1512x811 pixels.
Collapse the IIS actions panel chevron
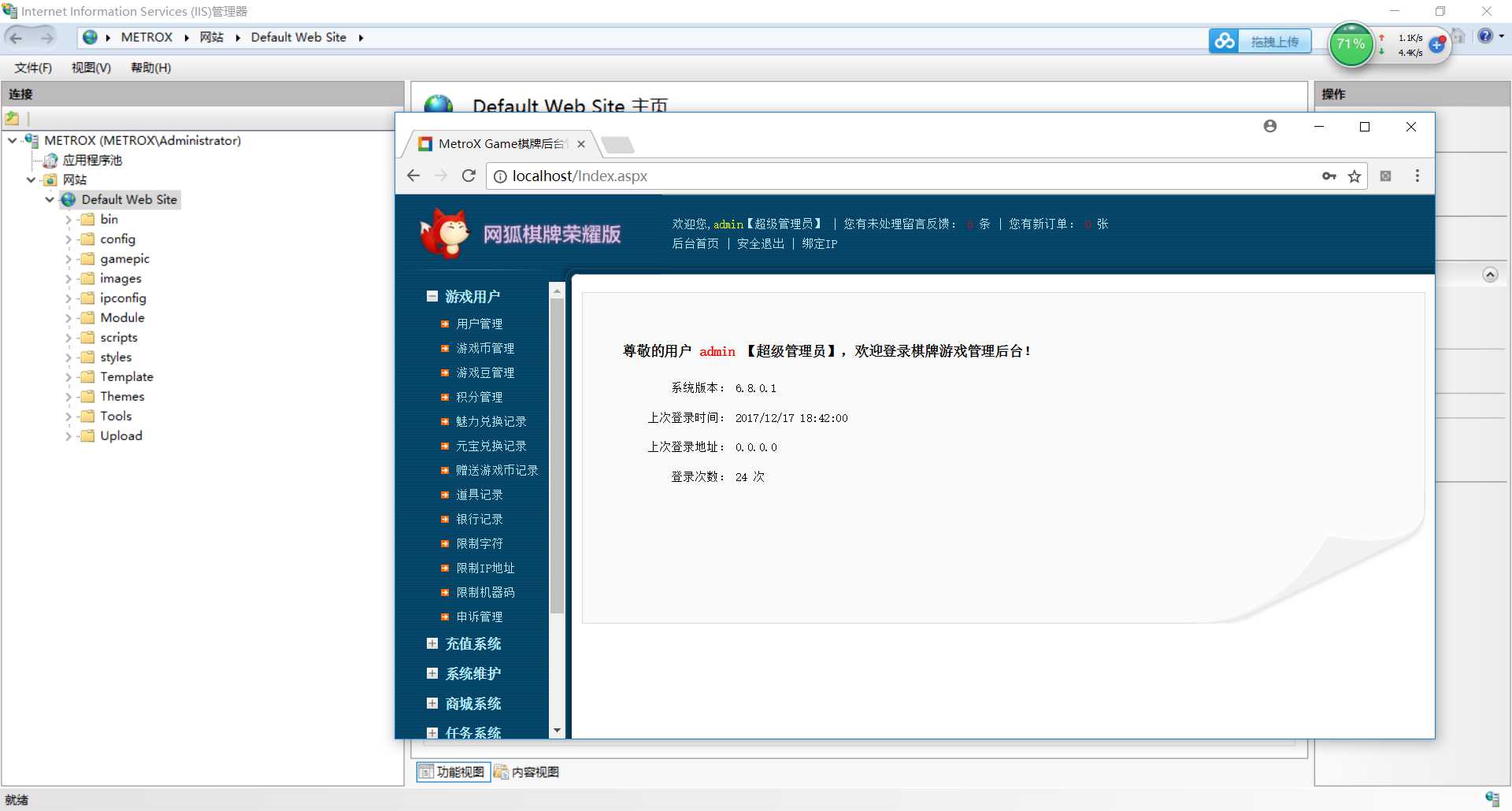[x=1490, y=275]
